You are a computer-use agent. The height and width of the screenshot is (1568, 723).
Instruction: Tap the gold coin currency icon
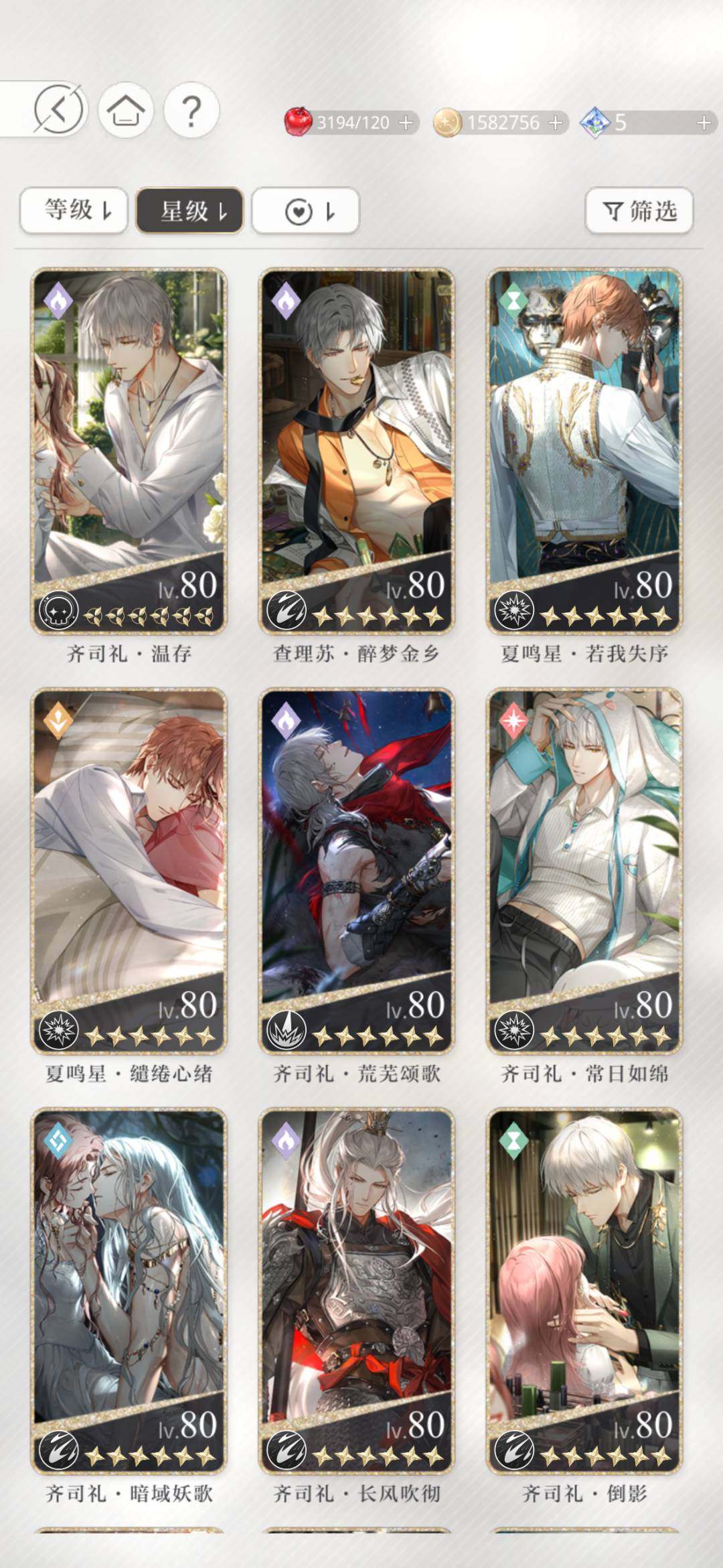(447, 123)
